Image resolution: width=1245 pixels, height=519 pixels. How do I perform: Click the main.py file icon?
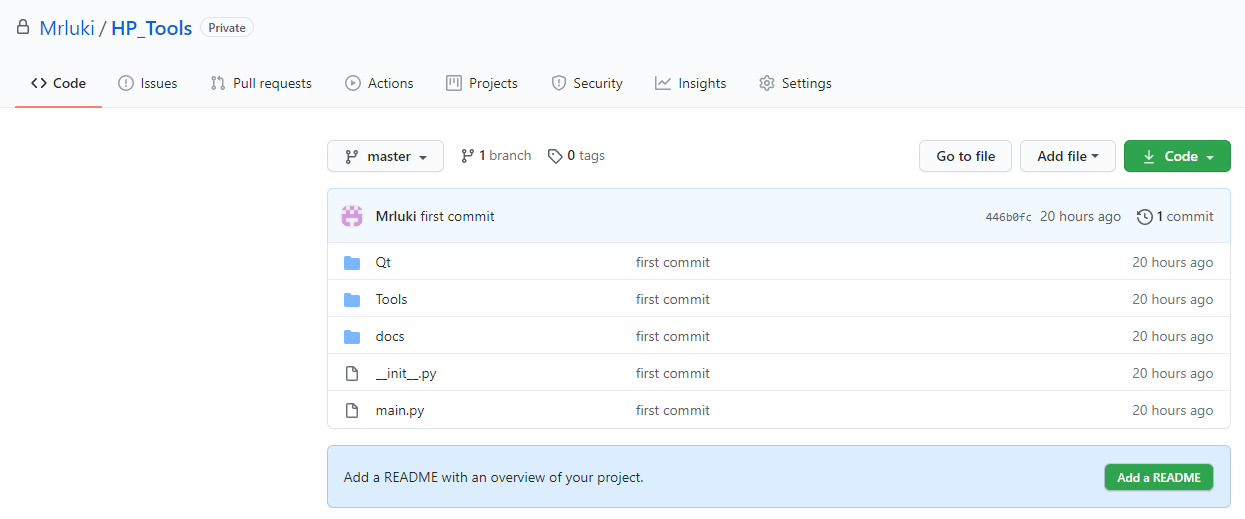351,410
